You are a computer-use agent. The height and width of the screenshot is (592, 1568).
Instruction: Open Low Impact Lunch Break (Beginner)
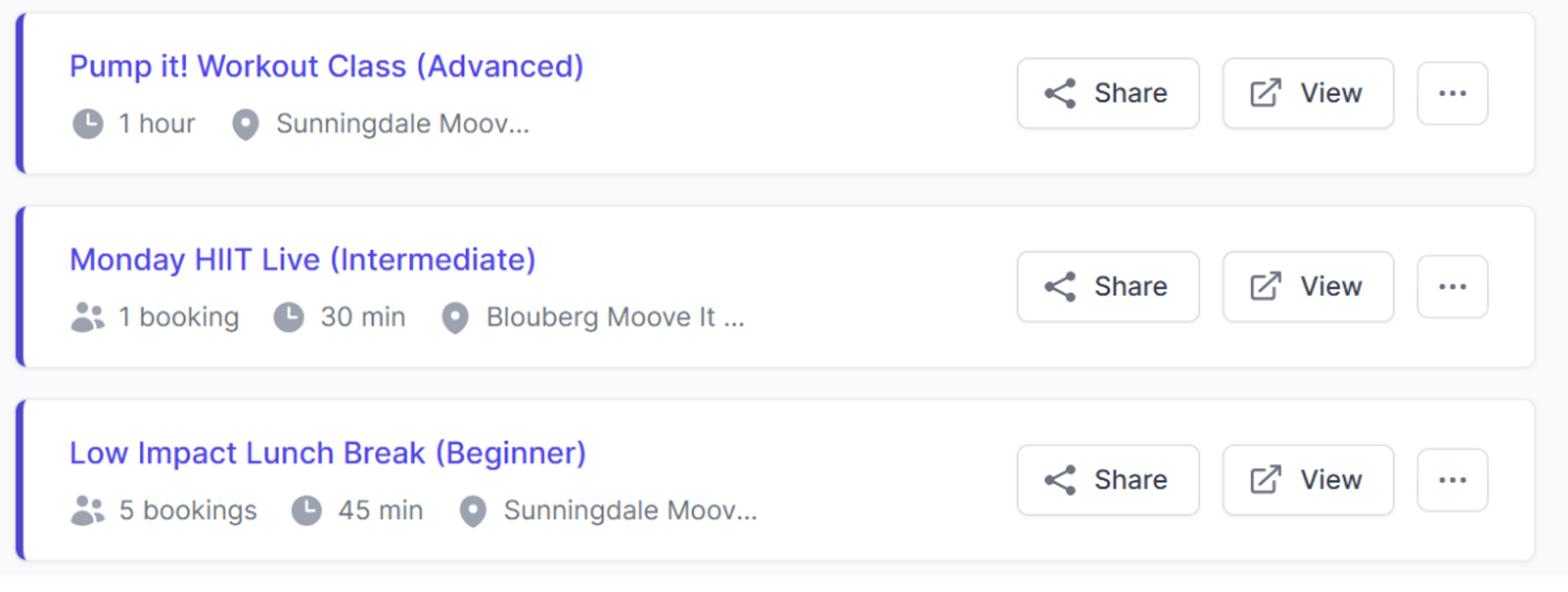(x=328, y=453)
